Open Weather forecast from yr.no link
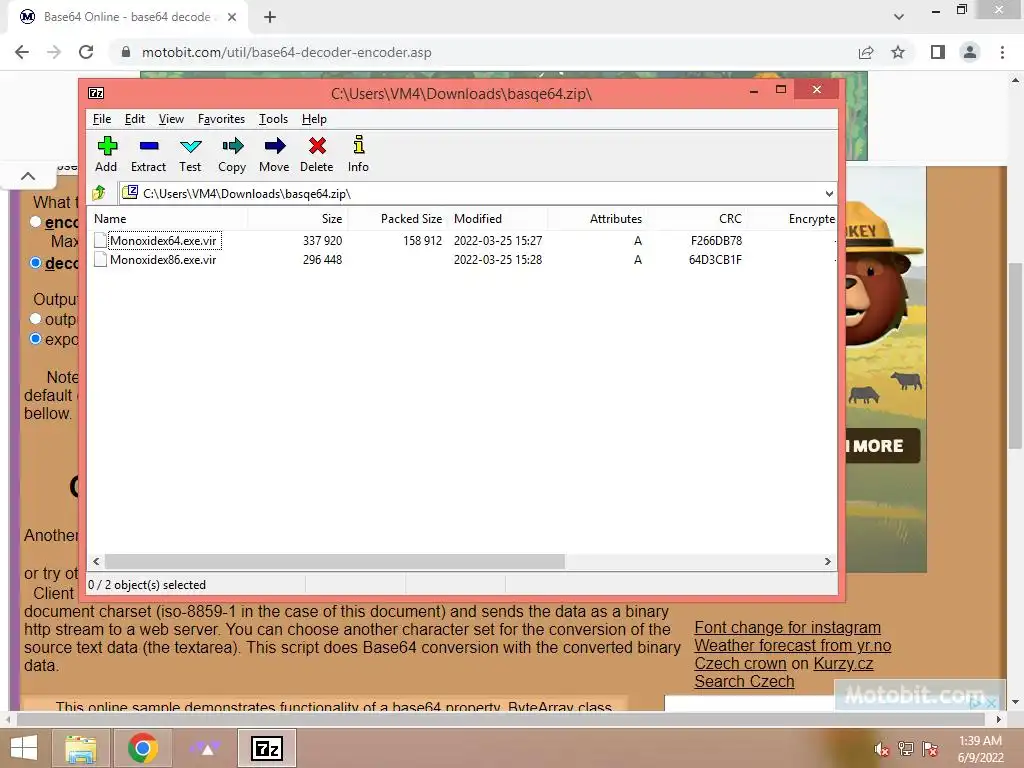The height and width of the screenshot is (768, 1024). click(x=793, y=645)
